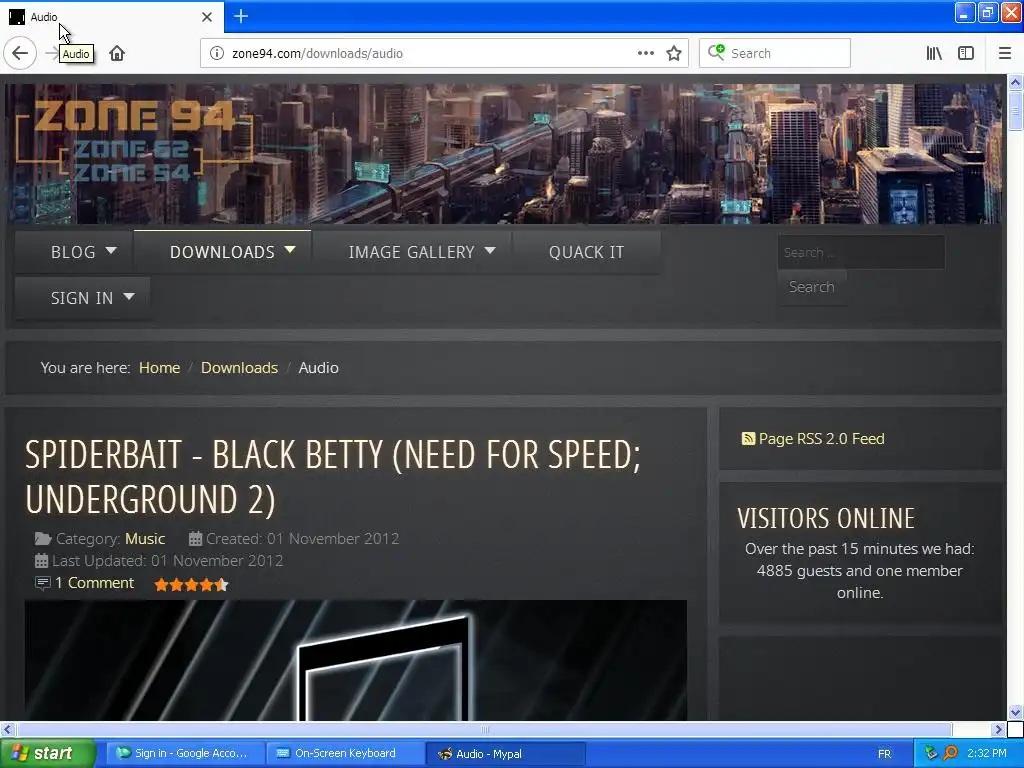
Task: Expand the DOWNLOADS dropdown arrow
Action: click(290, 250)
